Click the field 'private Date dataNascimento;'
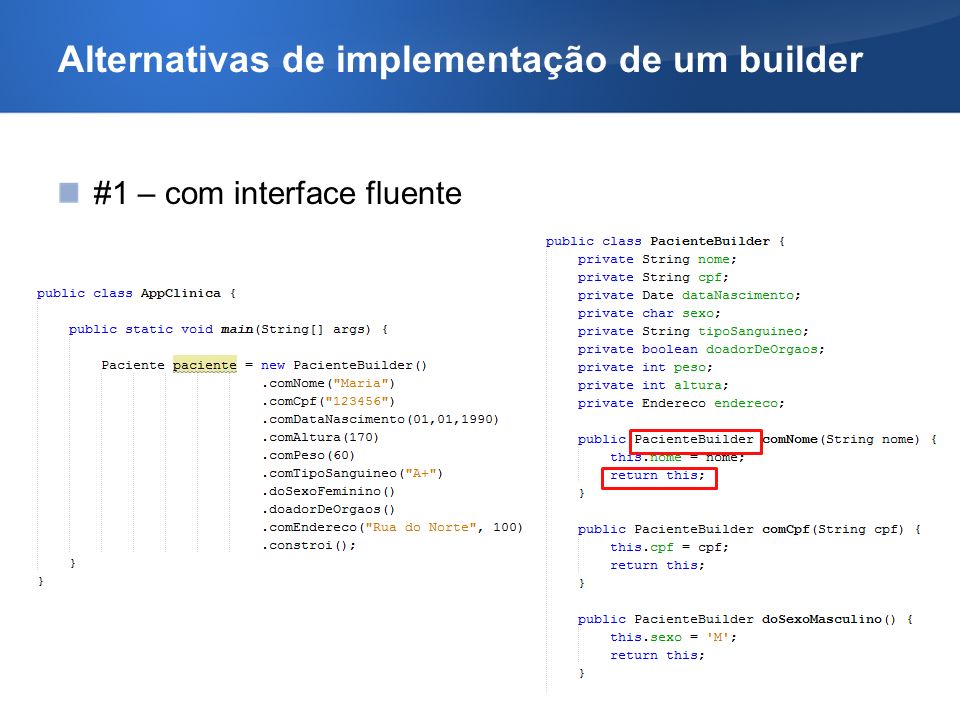The height and width of the screenshot is (720, 960). pos(689,295)
